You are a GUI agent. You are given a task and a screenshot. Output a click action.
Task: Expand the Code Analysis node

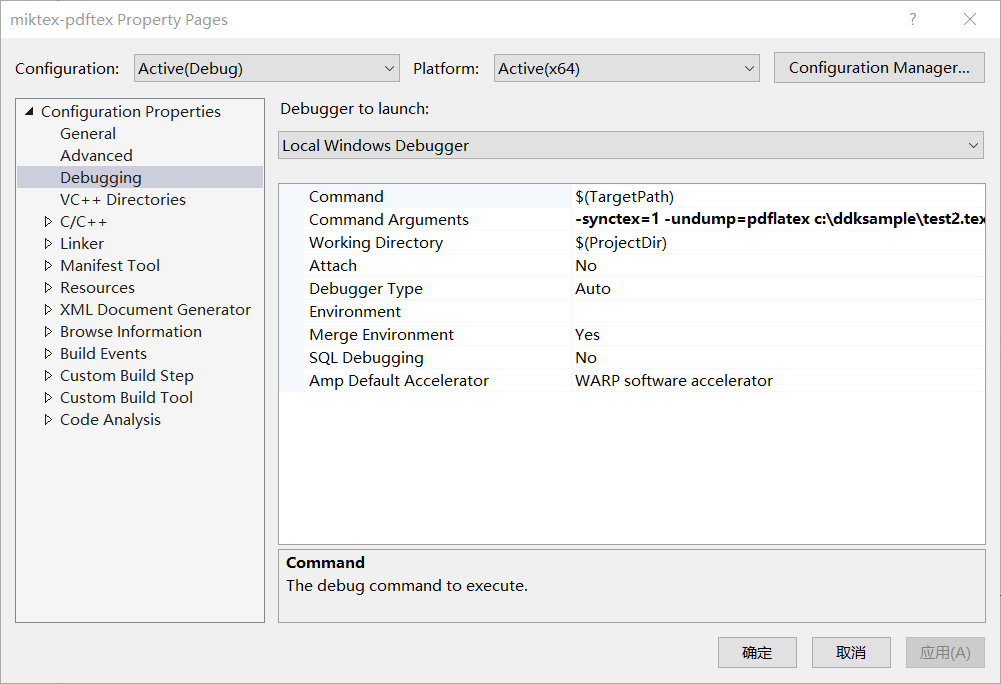click(48, 420)
